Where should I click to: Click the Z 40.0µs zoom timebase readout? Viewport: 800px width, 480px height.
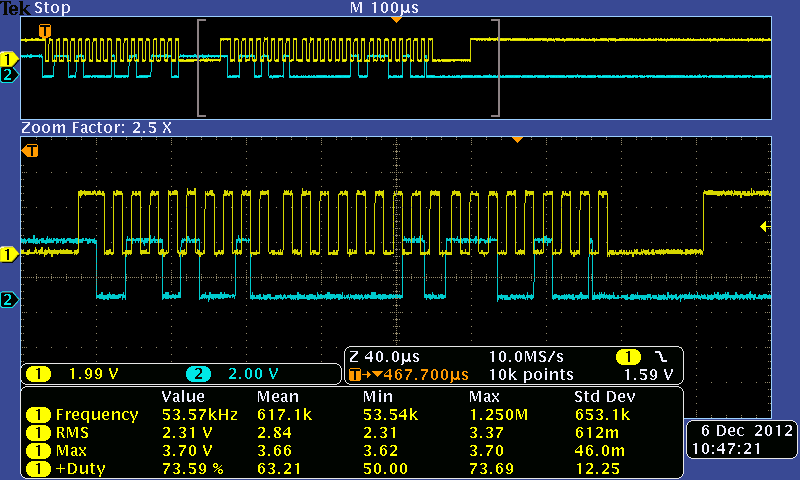tap(384, 357)
